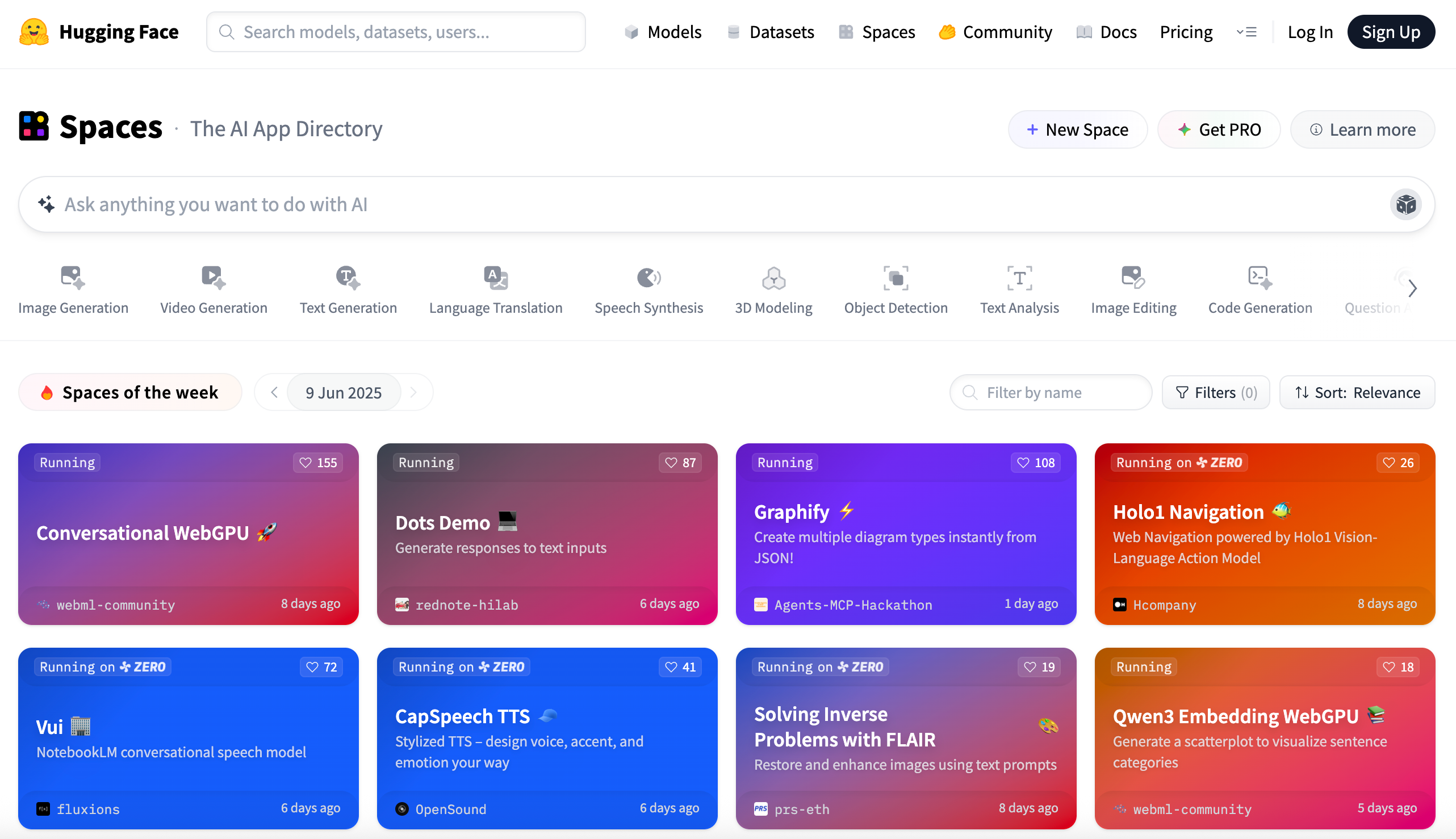Click the fluxions avatar icon
Viewport: 1456px width, 839px height.
43,809
